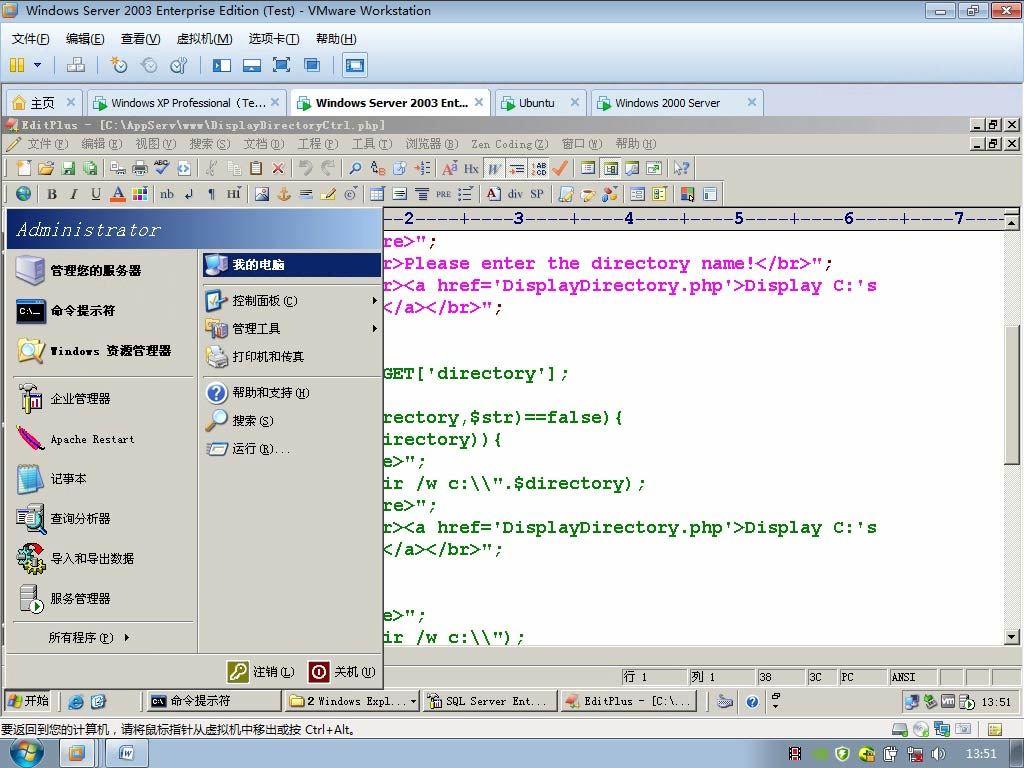Expand 所有程序 in the Start menu
Image resolution: width=1024 pixels, height=768 pixels.
[x=89, y=637]
